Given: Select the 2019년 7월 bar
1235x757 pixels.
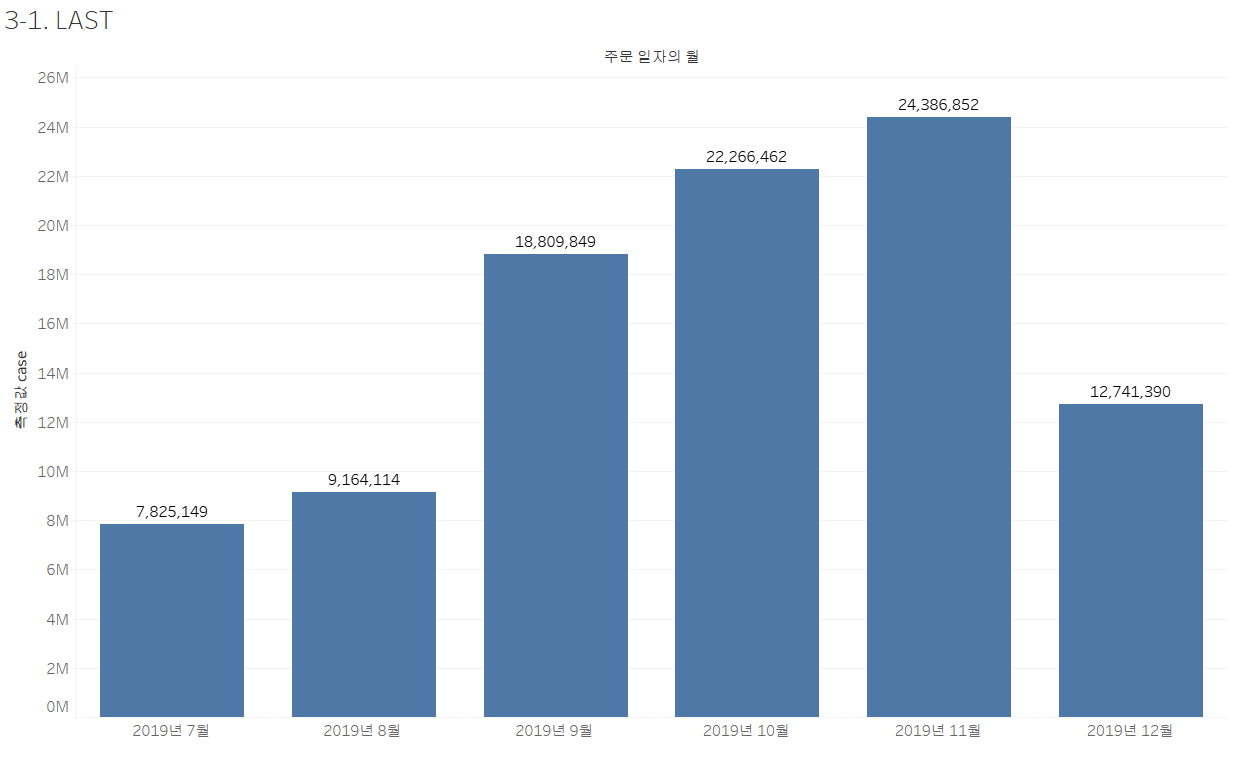Looking at the screenshot, I should click(x=172, y=620).
